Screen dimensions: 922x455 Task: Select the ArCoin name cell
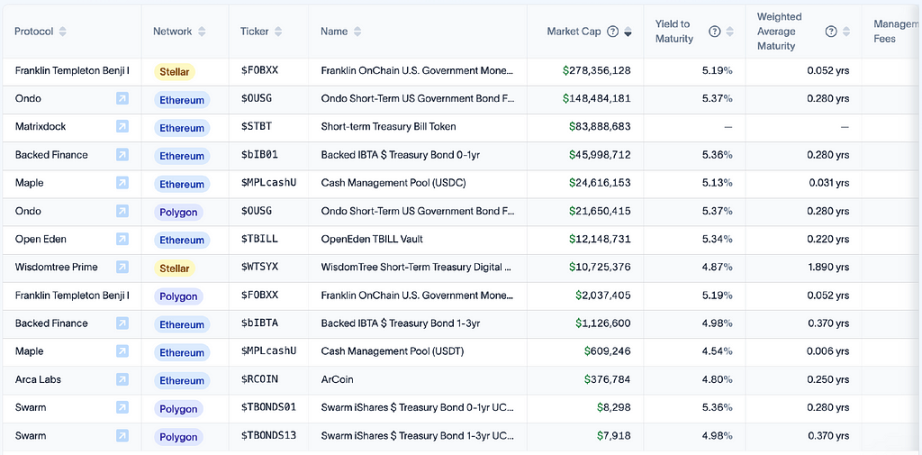pyautogui.click(x=337, y=379)
